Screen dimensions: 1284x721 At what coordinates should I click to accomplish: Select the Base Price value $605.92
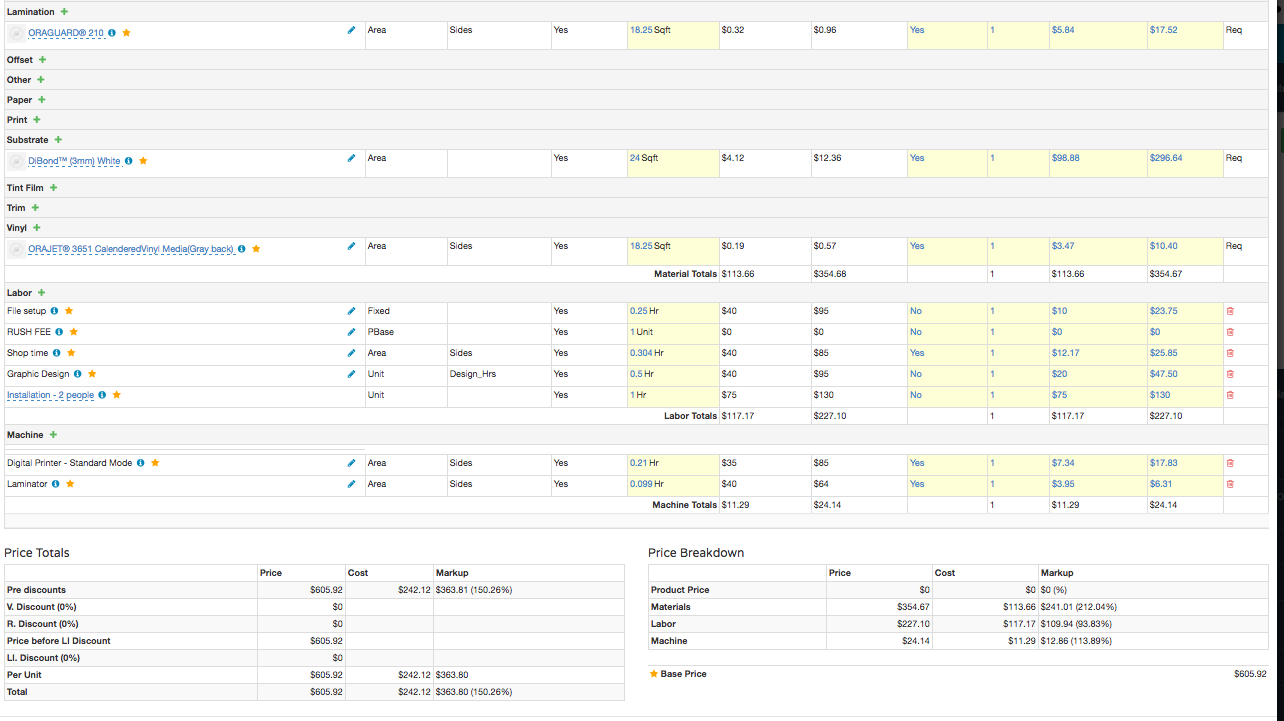[x=1250, y=674]
